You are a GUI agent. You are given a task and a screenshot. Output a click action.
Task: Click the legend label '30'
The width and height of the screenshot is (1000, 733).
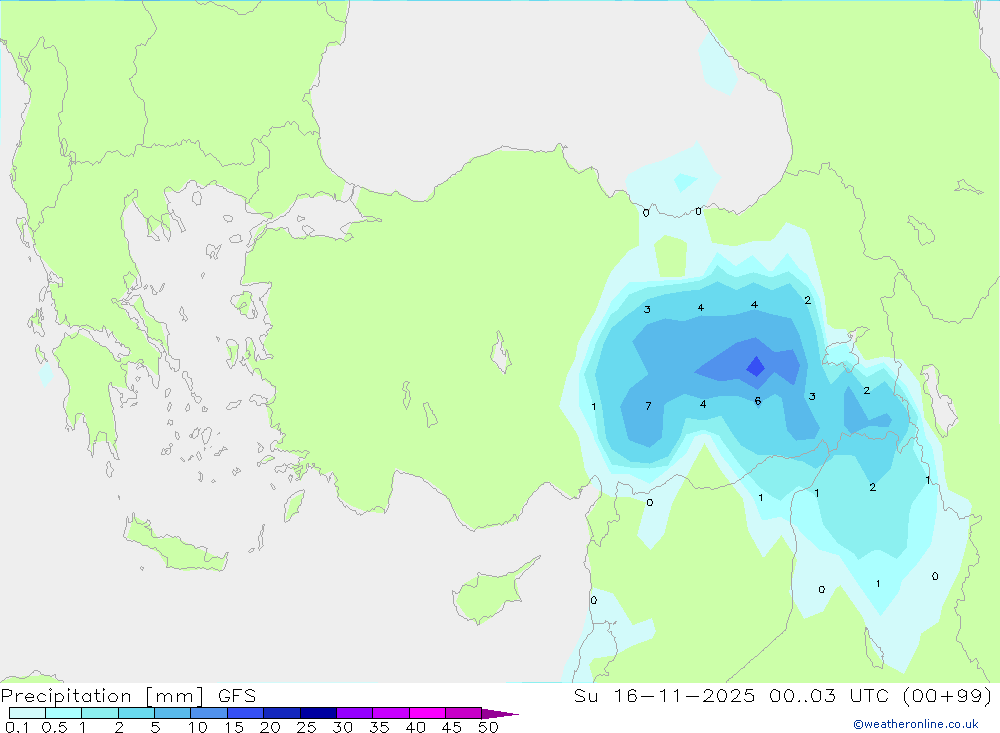[343, 727]
